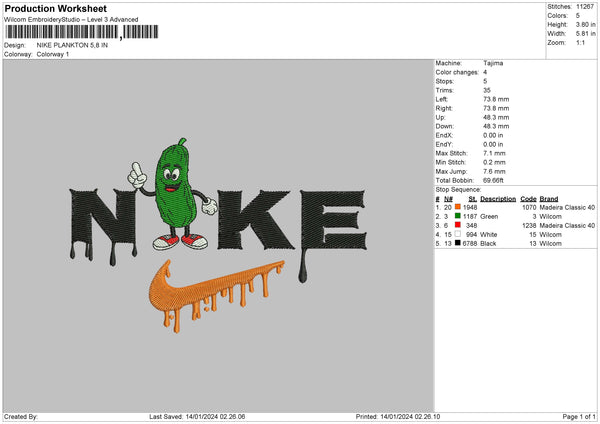Click the Stitches value 11267

click(x=585, y=7)
